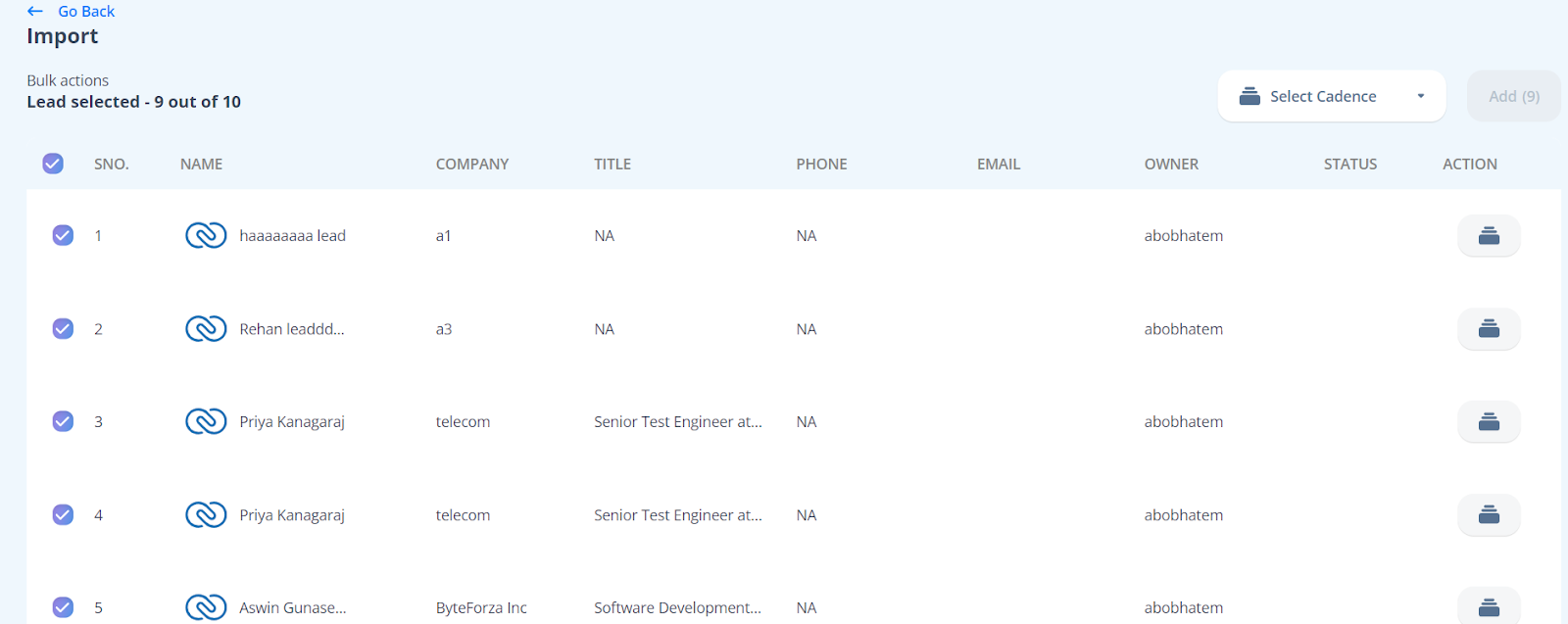Screen dimensions: 1568x624
Task: Uncheck the checkbox for lead number 2
Action: 63,329
